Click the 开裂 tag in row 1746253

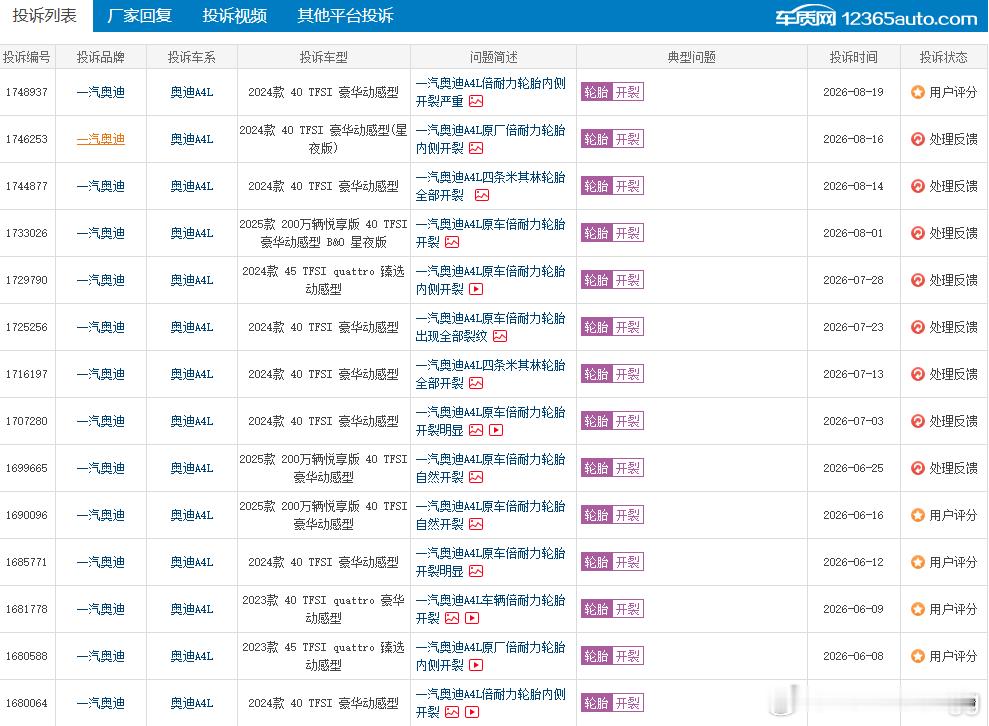(x=628, y=139)
